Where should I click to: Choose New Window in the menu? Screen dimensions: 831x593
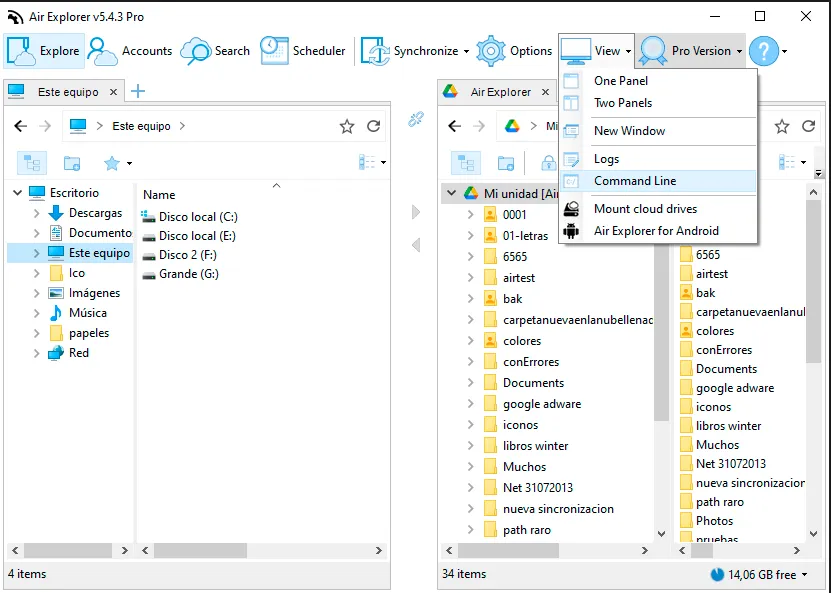click(x=658, y=131)
